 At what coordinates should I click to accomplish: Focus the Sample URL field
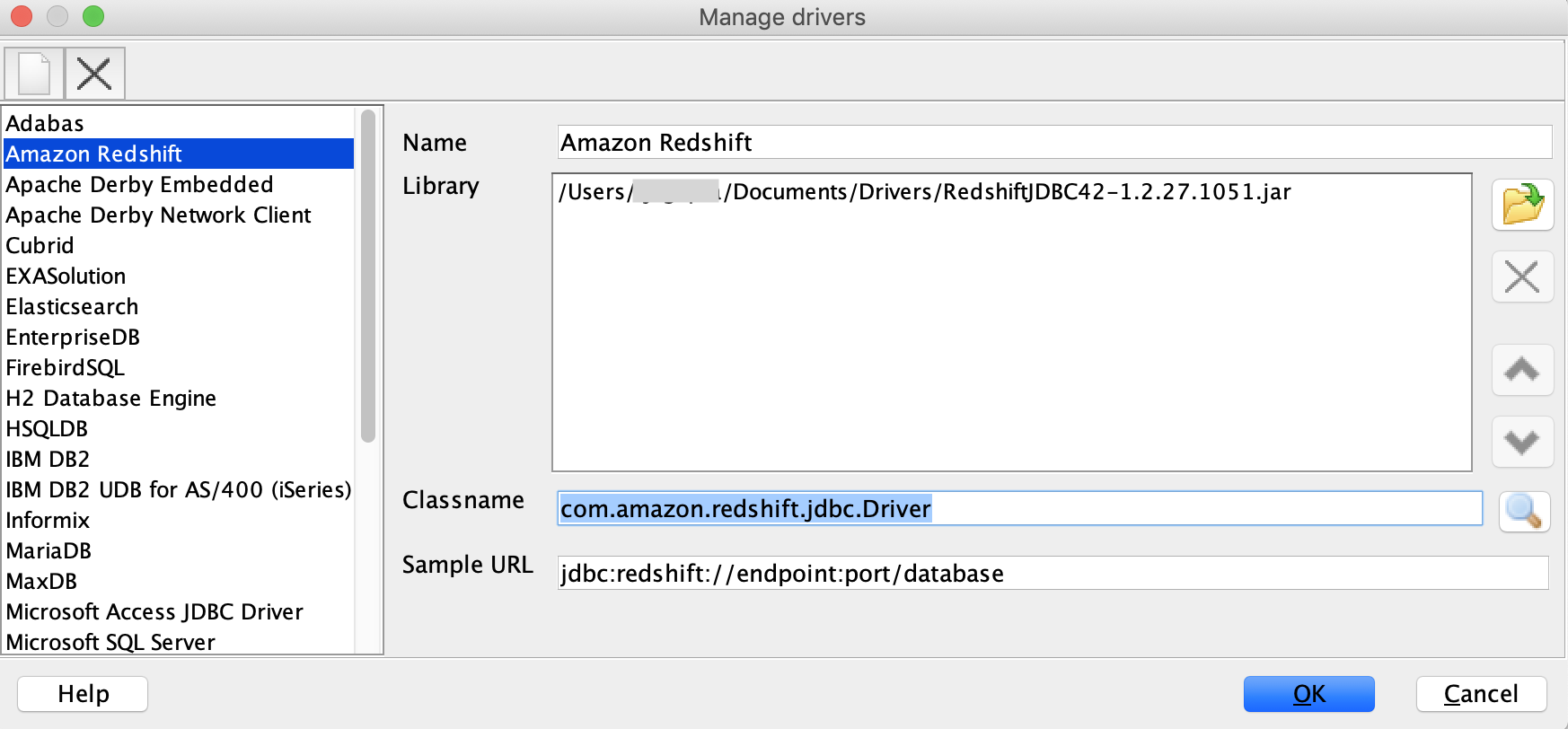click(x=1053, y=573)
